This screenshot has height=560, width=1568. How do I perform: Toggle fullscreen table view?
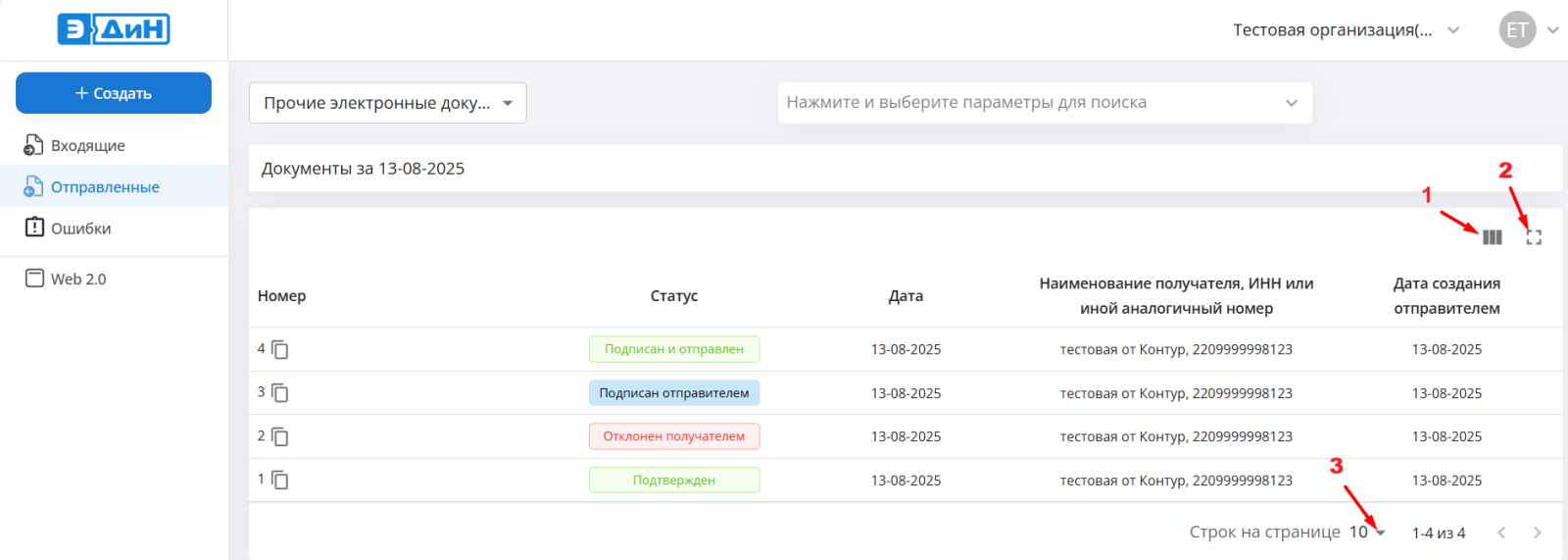coord(1534,237)
